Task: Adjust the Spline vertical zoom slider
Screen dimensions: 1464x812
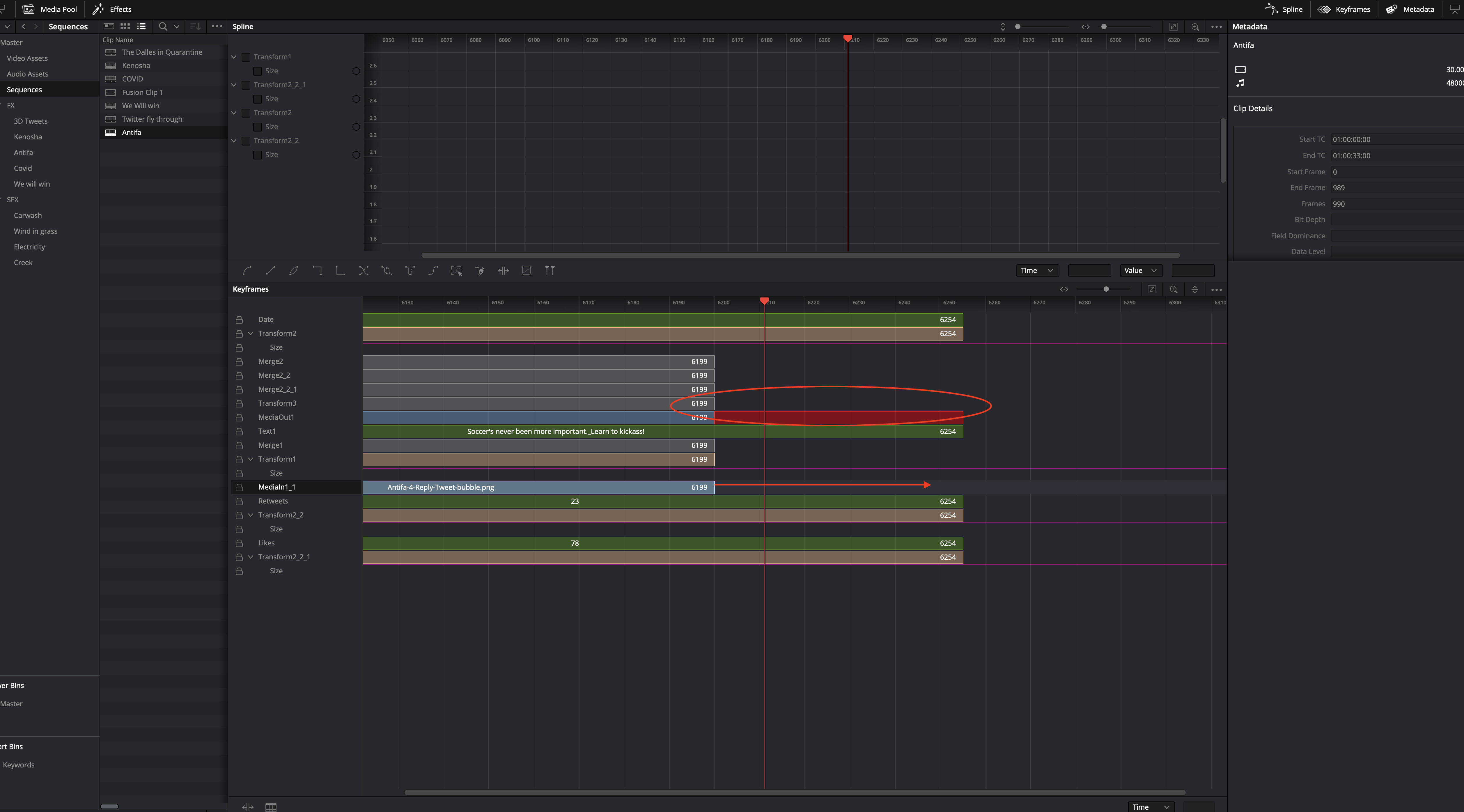Action: 1018,27
